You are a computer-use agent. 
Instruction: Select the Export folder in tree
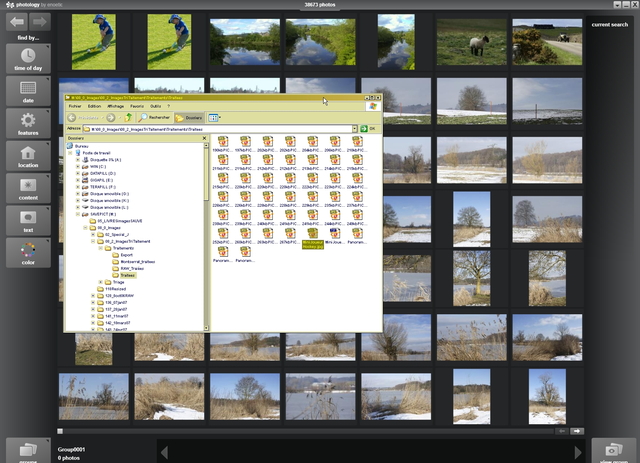[125, 255]
